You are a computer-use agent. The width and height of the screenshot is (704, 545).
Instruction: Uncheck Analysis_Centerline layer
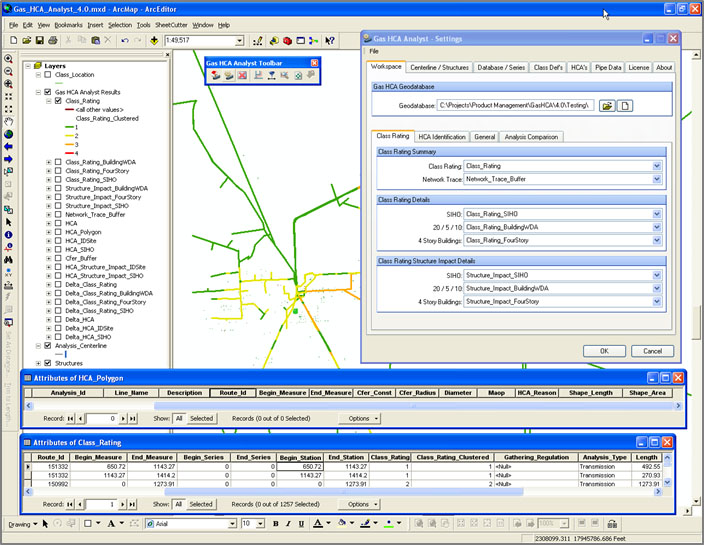(x=48, y=346)
